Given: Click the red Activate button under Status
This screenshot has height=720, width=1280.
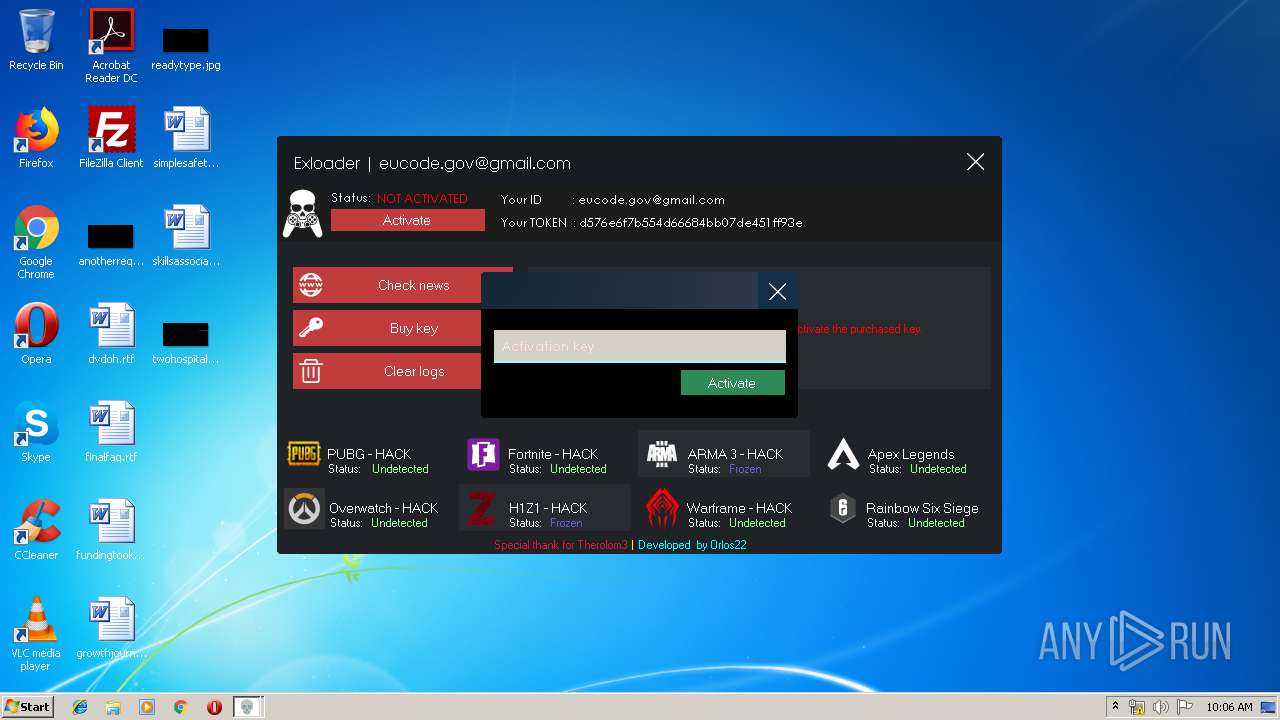Looking at the screenshot, I should 407,220.
